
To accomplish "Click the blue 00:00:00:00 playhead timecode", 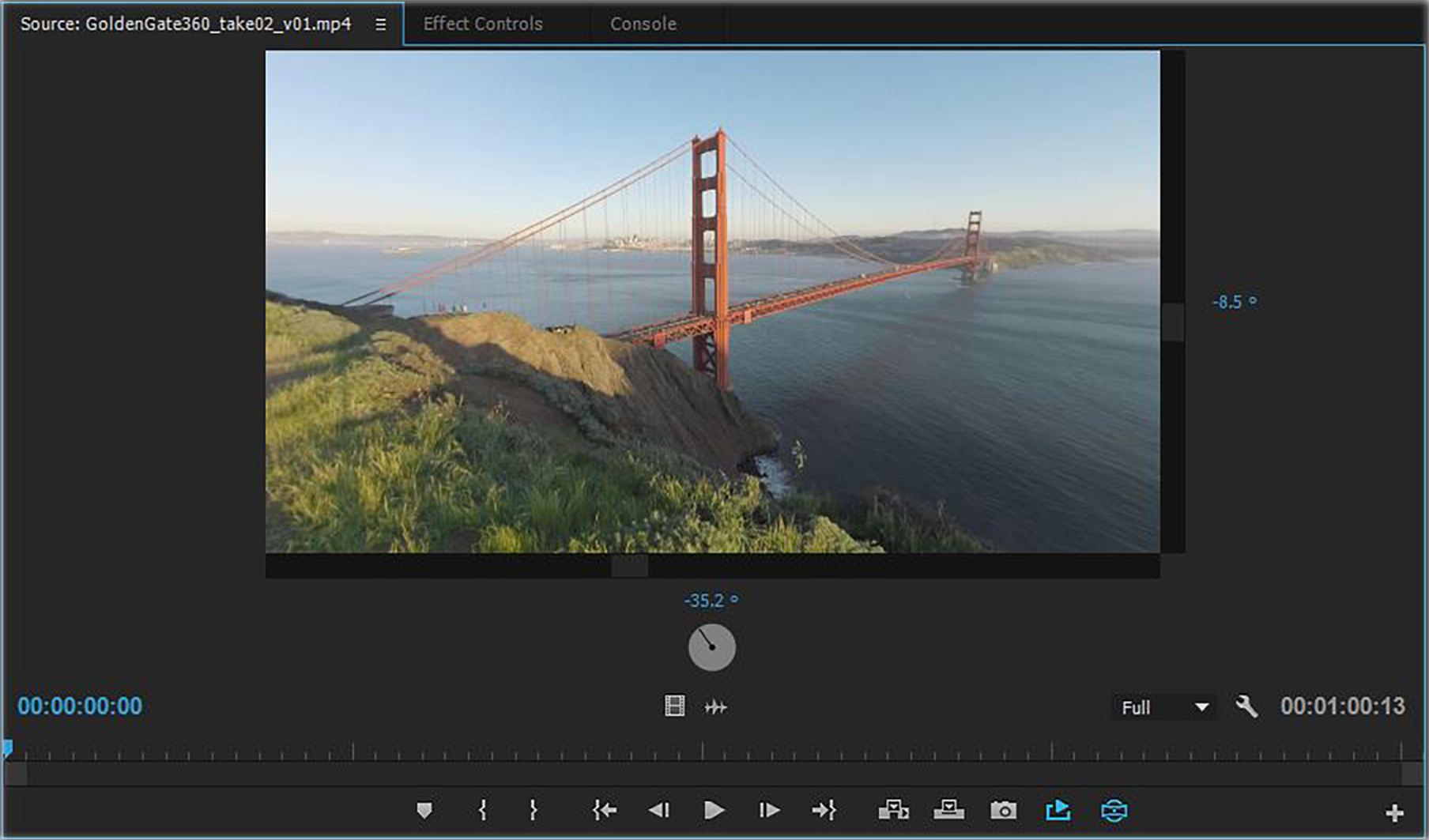I will tap(80, 706).
